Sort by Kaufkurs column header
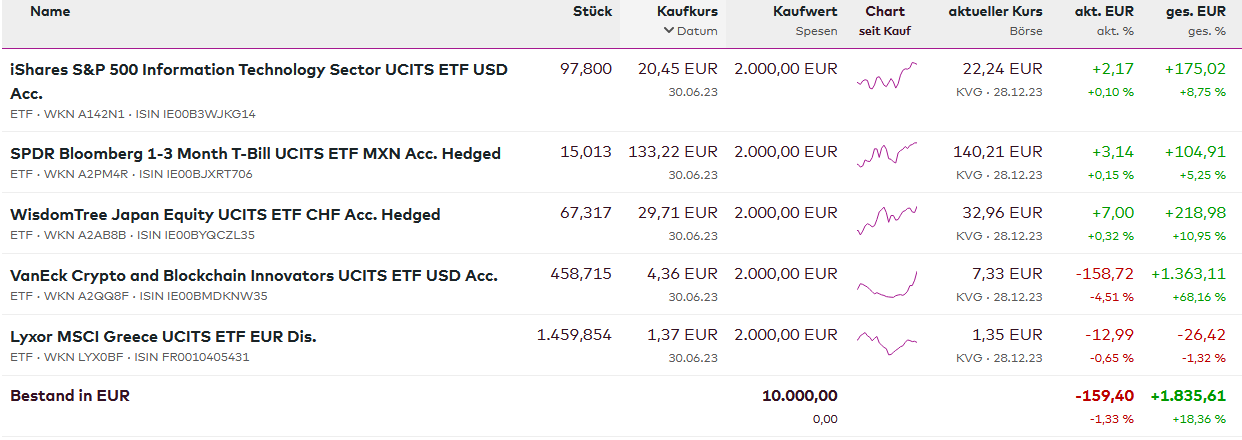1242x440 pixels. (687, 12)
